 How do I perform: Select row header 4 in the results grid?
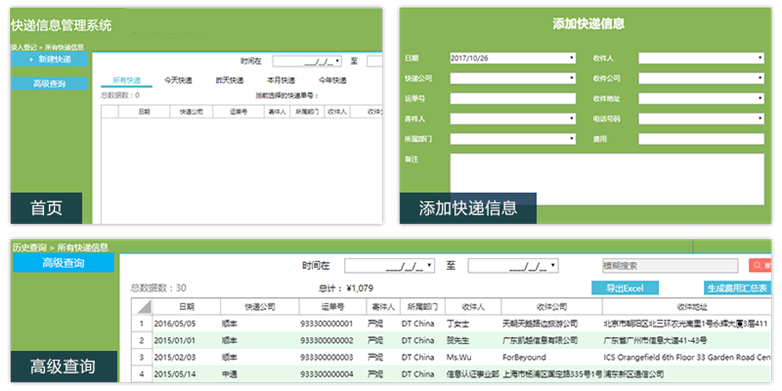click(142, 374)
